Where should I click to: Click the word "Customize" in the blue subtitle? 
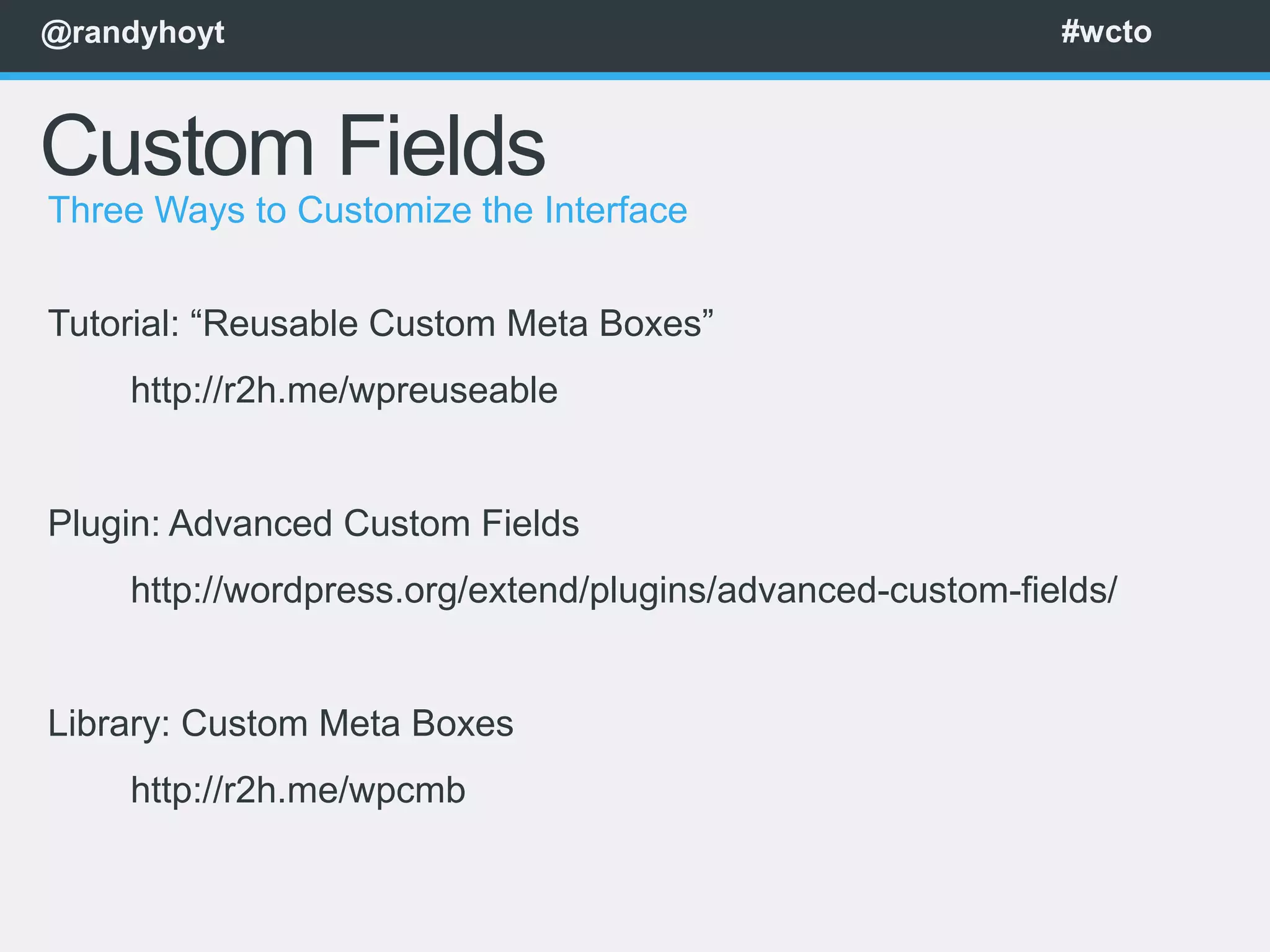384,210
